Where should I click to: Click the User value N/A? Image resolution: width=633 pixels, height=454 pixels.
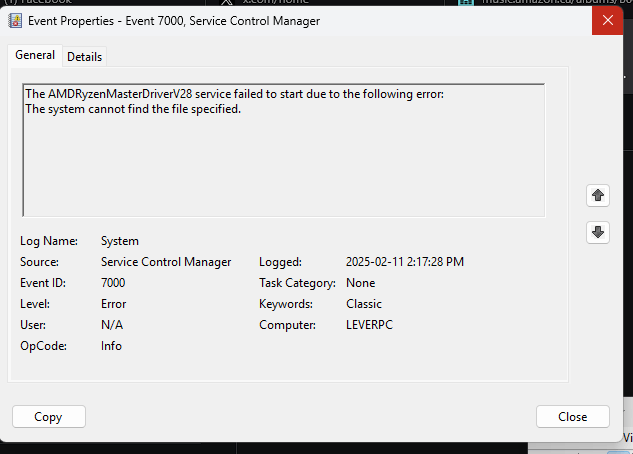[112, 325]
